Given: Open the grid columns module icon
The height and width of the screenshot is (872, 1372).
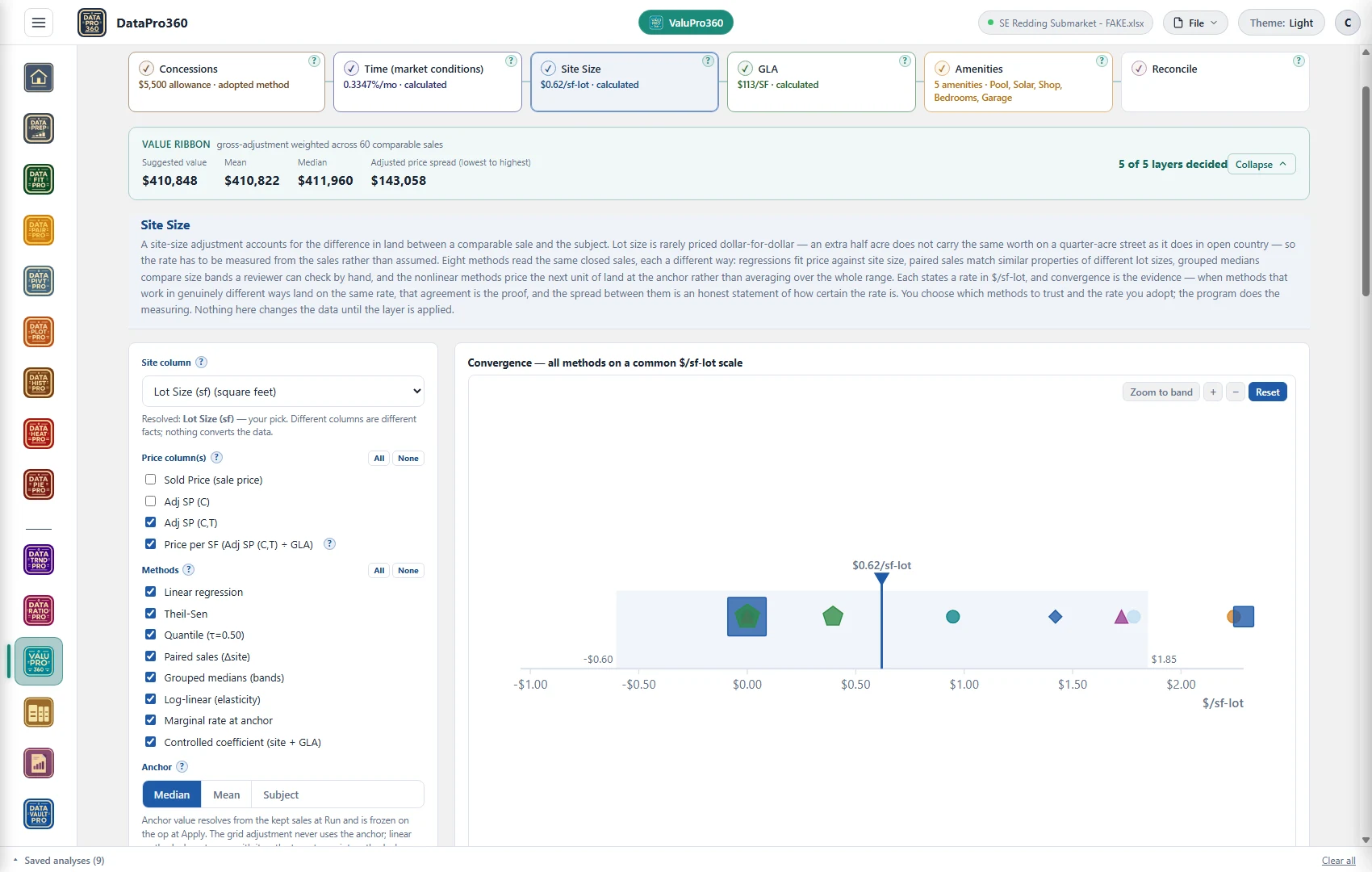Looking at the screenshot, I should click(x=39, y=712).
